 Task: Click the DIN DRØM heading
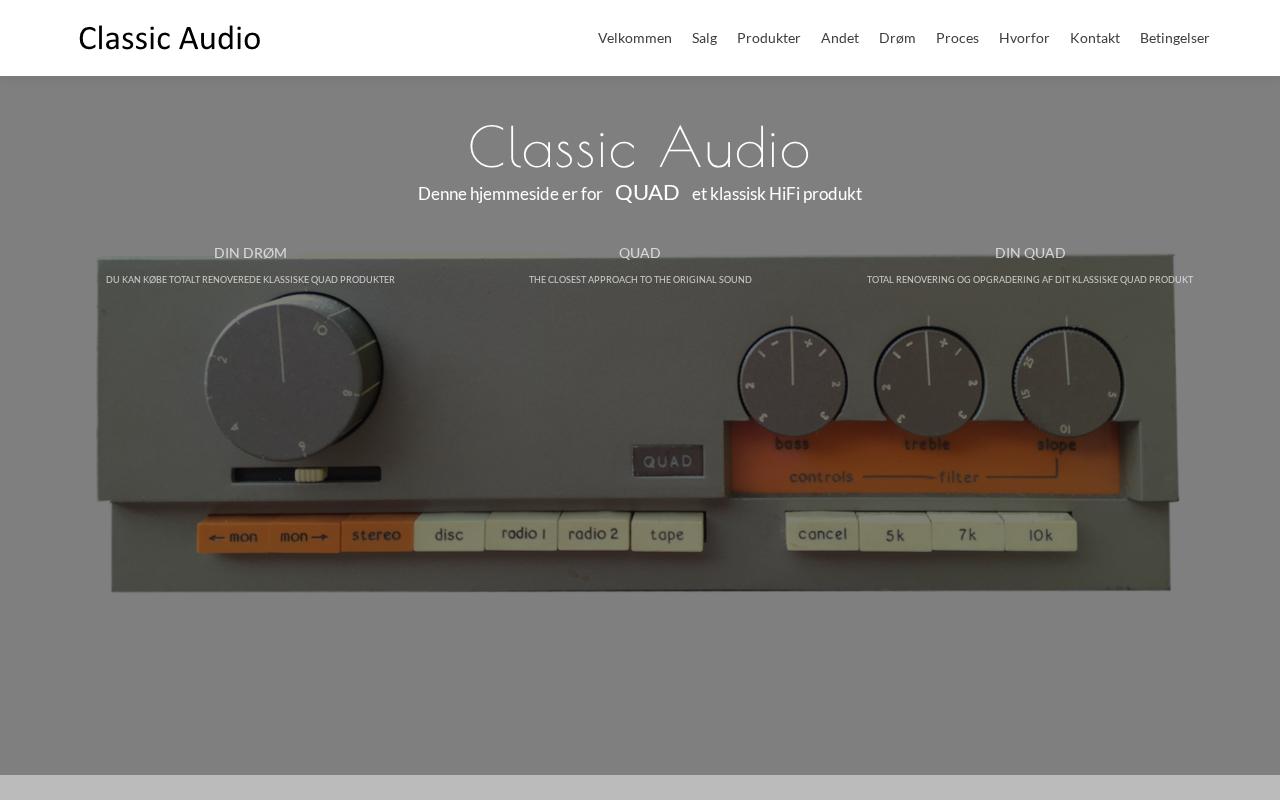pos(250,253)
